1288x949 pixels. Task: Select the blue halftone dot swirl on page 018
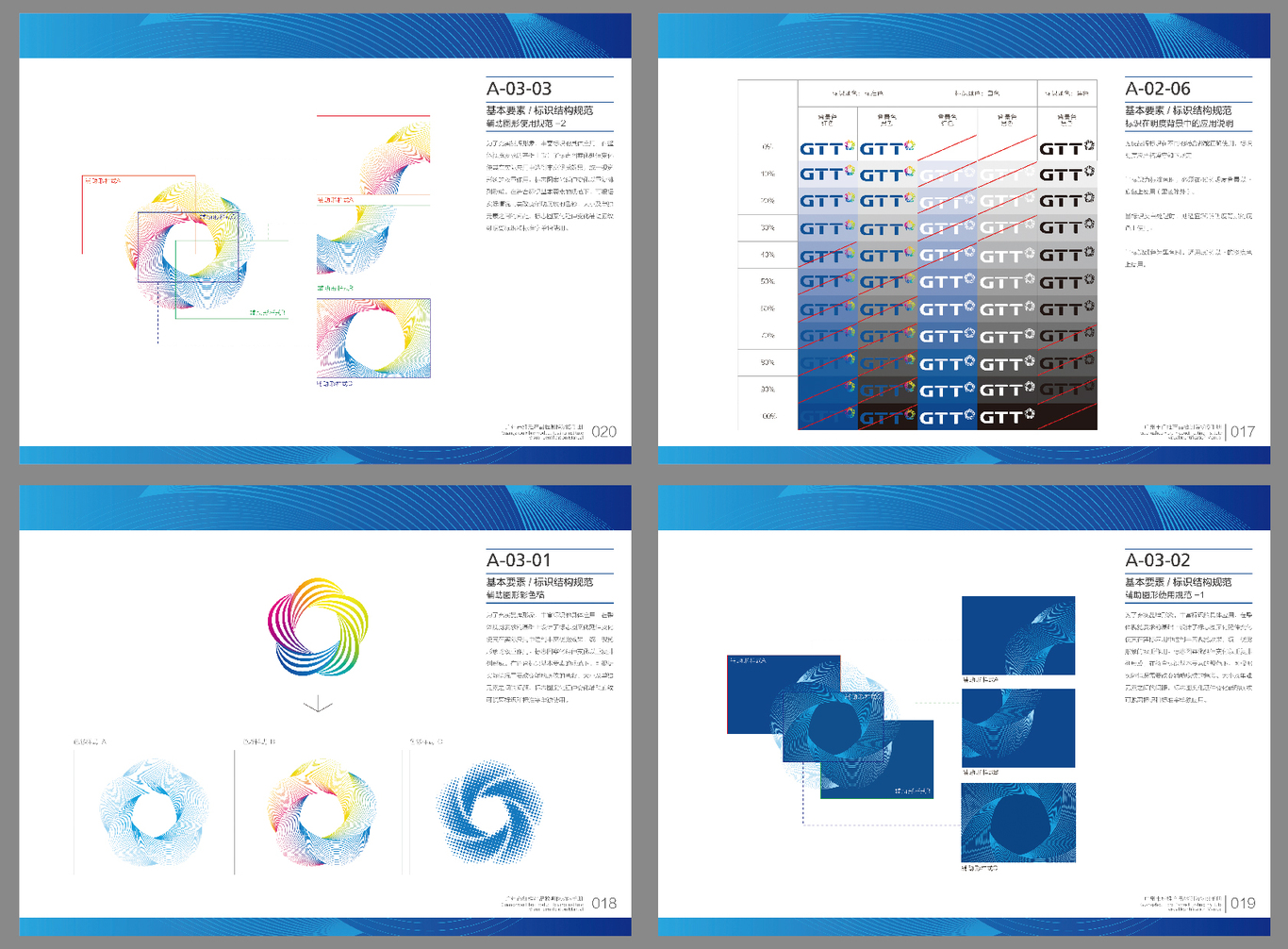click(489, 812)
